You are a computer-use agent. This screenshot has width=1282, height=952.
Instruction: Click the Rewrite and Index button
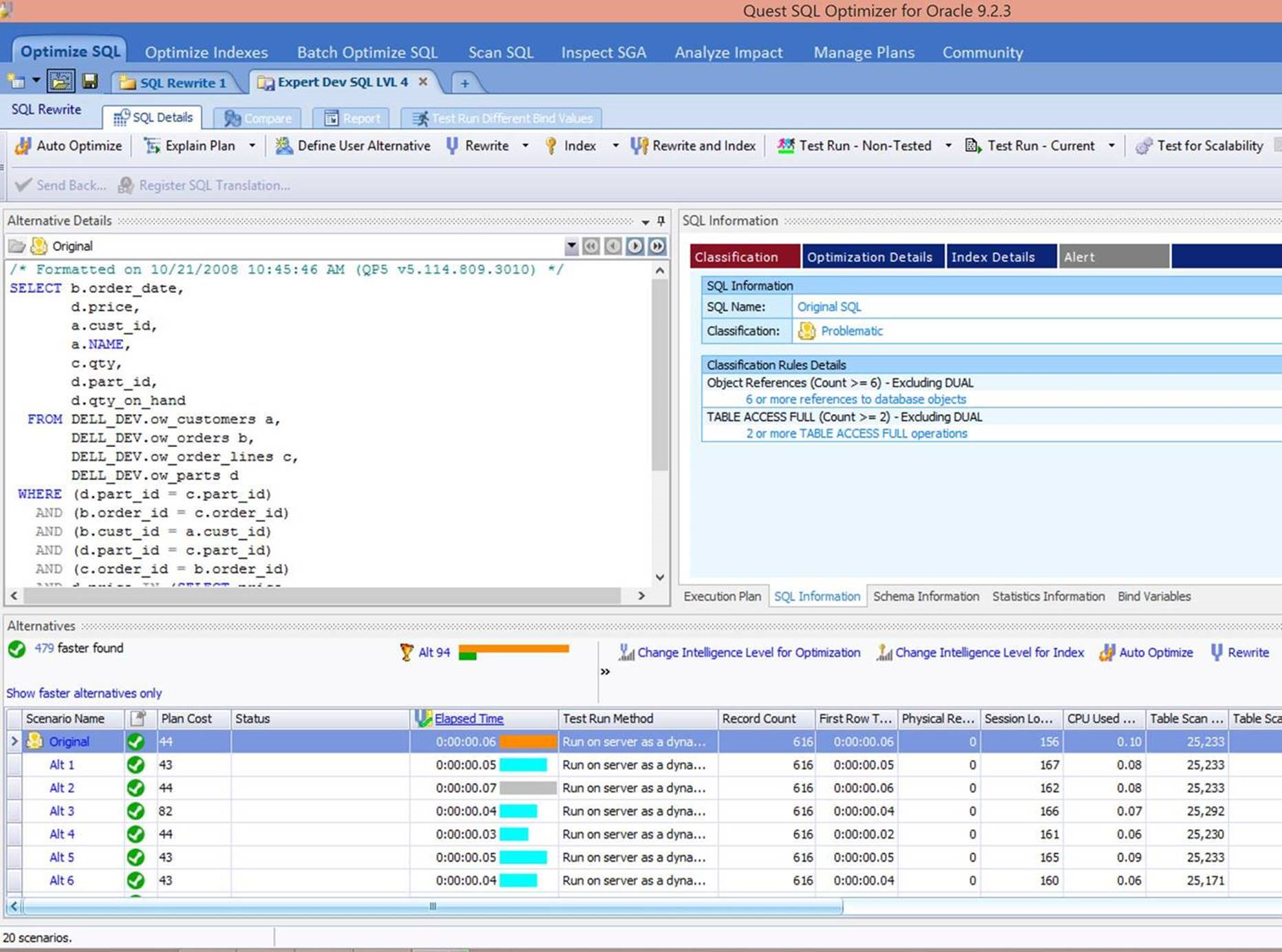pos(693,146)
